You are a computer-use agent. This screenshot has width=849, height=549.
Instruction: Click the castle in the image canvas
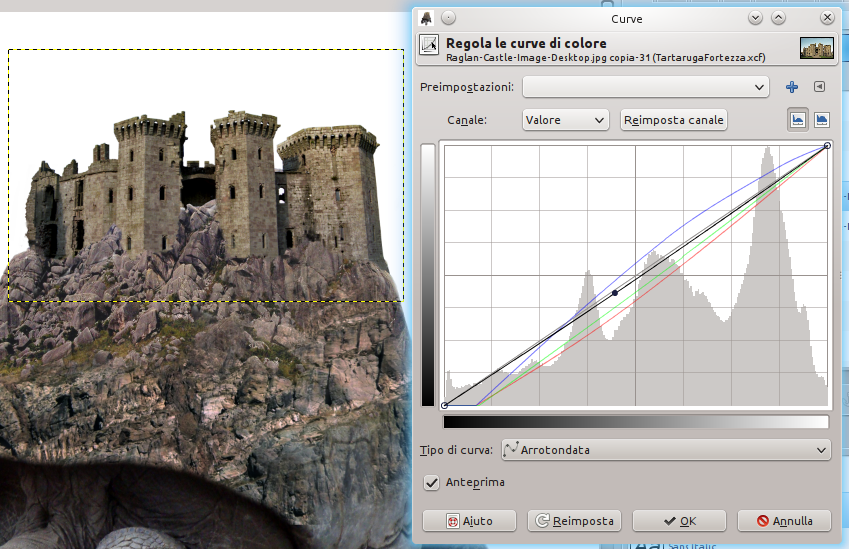pos(206,189)
